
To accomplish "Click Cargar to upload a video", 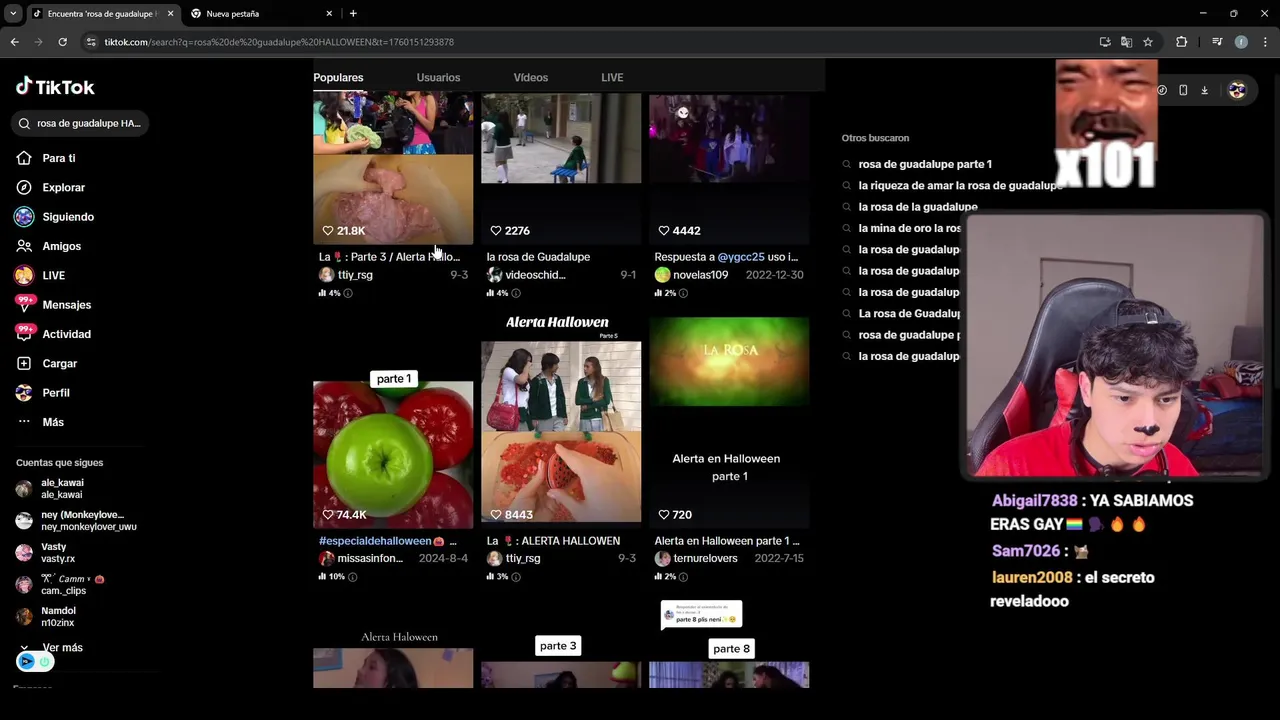I will click(x=47, y=363).
